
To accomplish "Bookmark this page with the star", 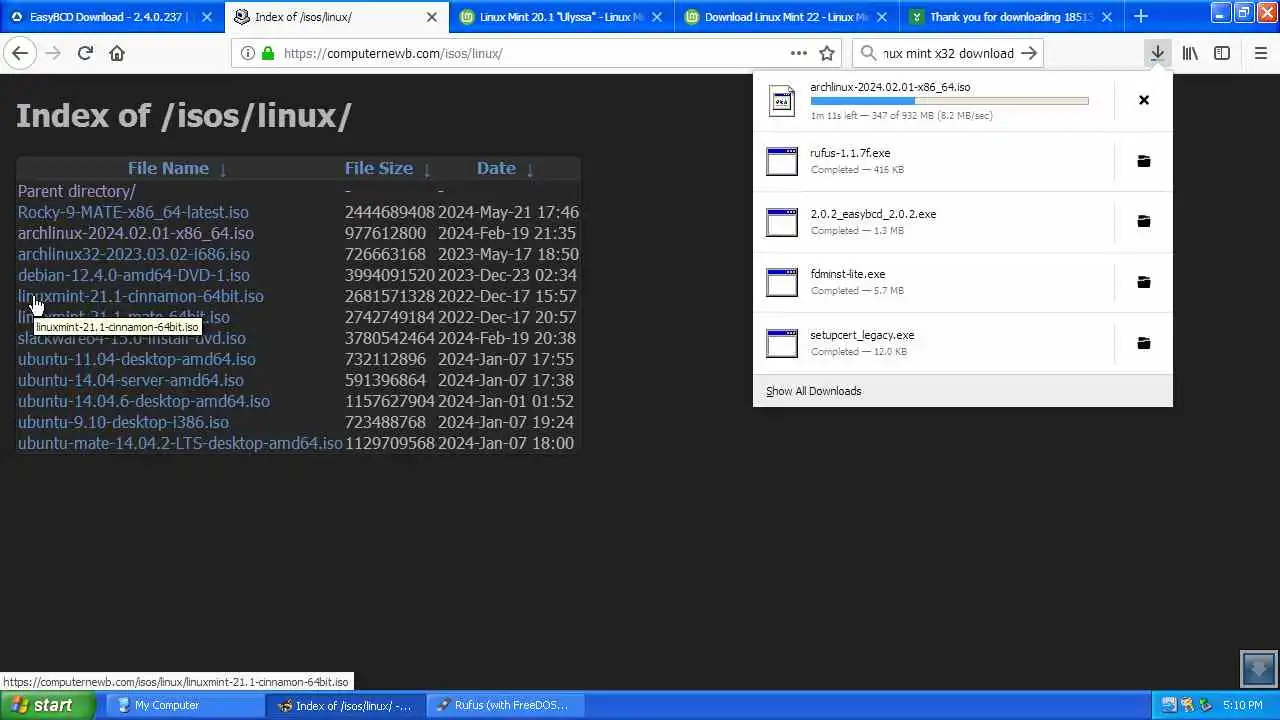I will 827,53.
